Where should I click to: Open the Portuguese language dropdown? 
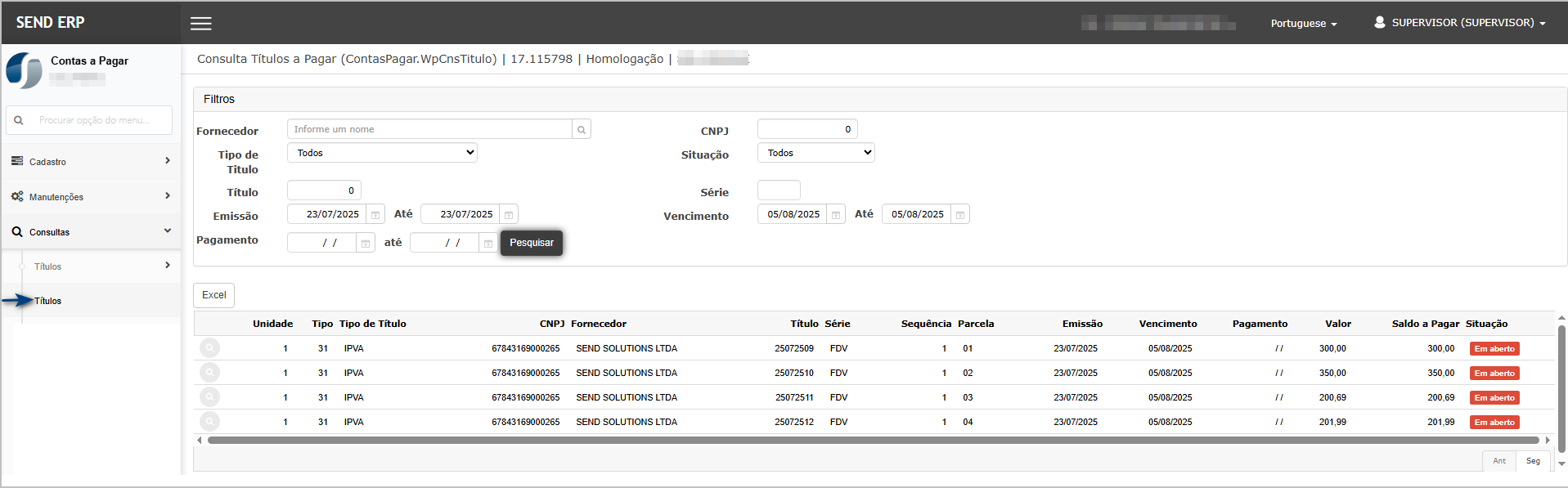point(1304,24)
